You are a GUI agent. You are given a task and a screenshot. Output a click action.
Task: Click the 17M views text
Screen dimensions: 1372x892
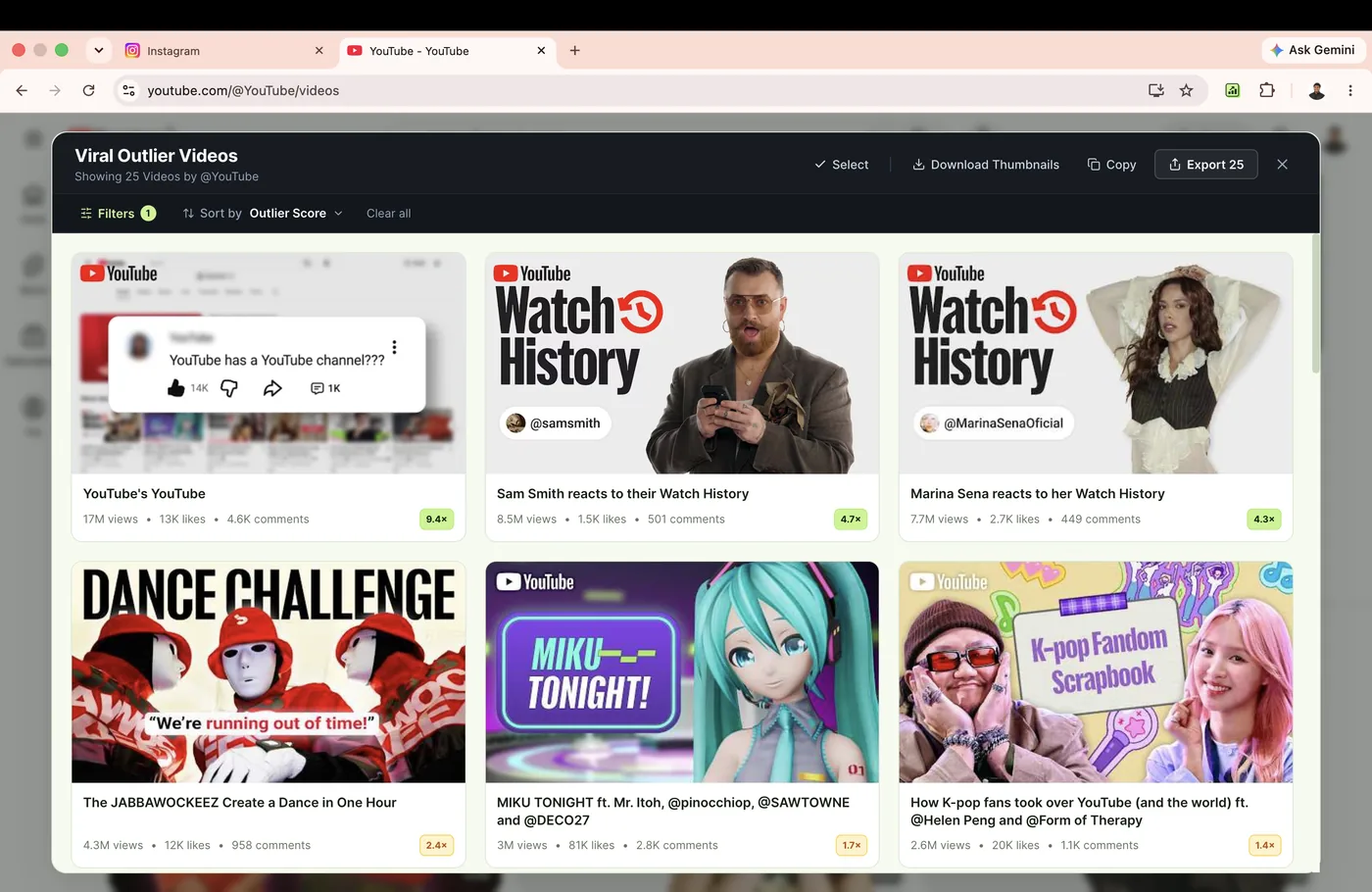[111, 520]
